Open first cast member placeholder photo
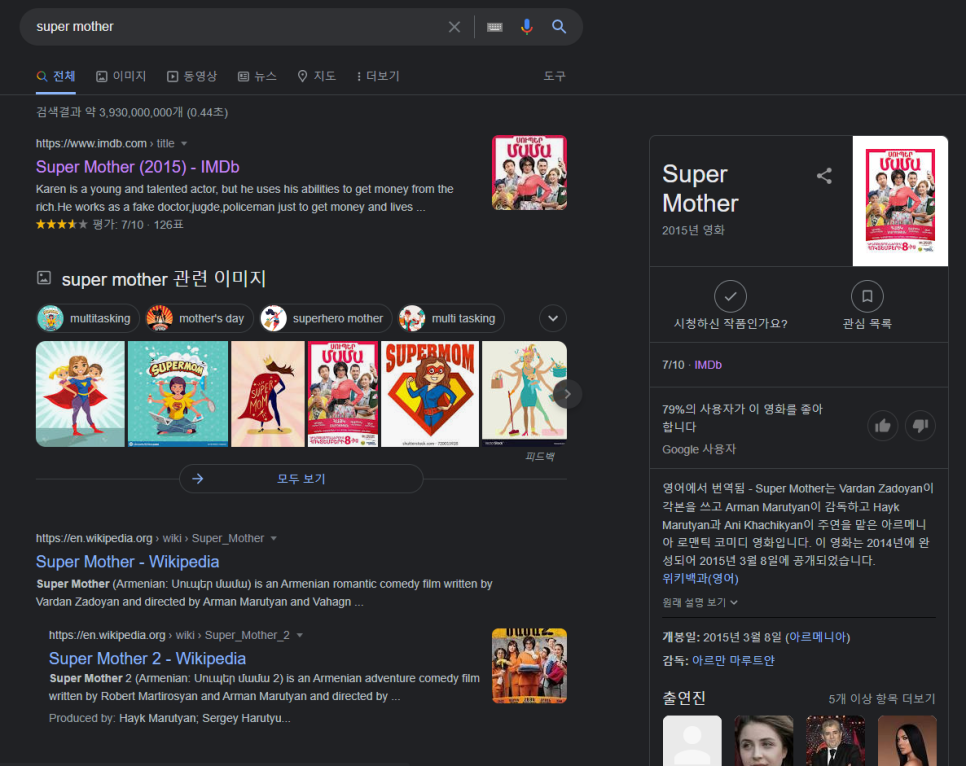This screenshot has width=966, height=766. click(692, 741)
